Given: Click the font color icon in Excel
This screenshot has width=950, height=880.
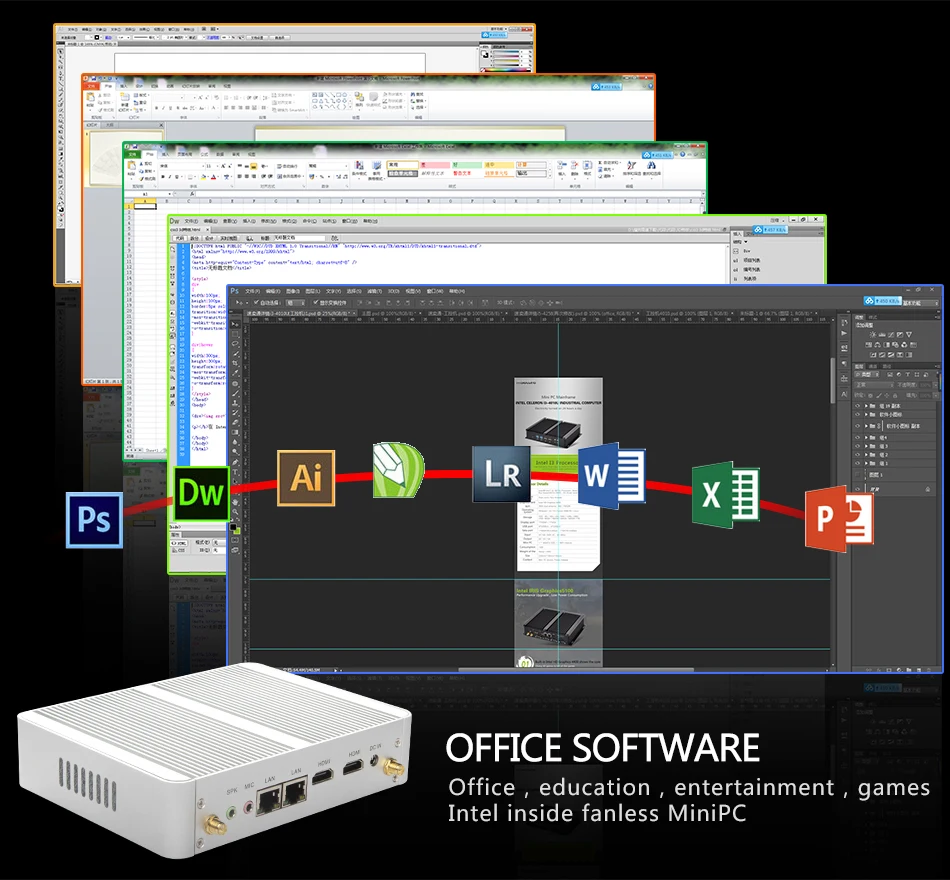Looking at the screenshot, I should coord(213,177).
